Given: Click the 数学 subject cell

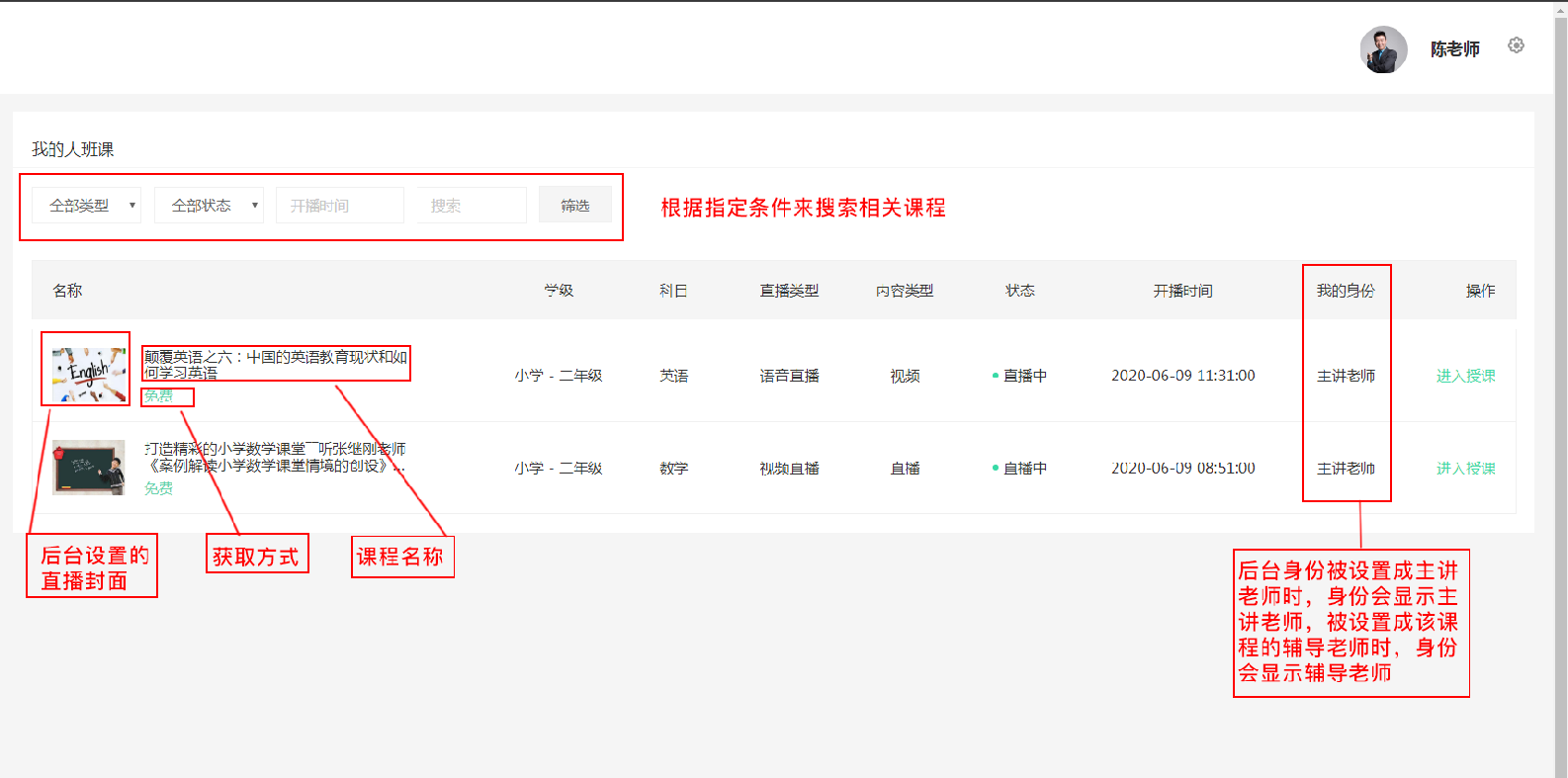Looking at the screenshot, I should (674, 469).
